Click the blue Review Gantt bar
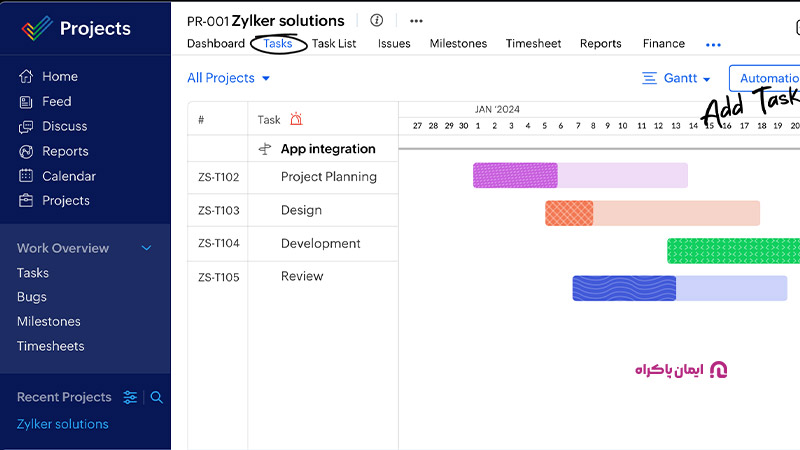 point(680,288)
